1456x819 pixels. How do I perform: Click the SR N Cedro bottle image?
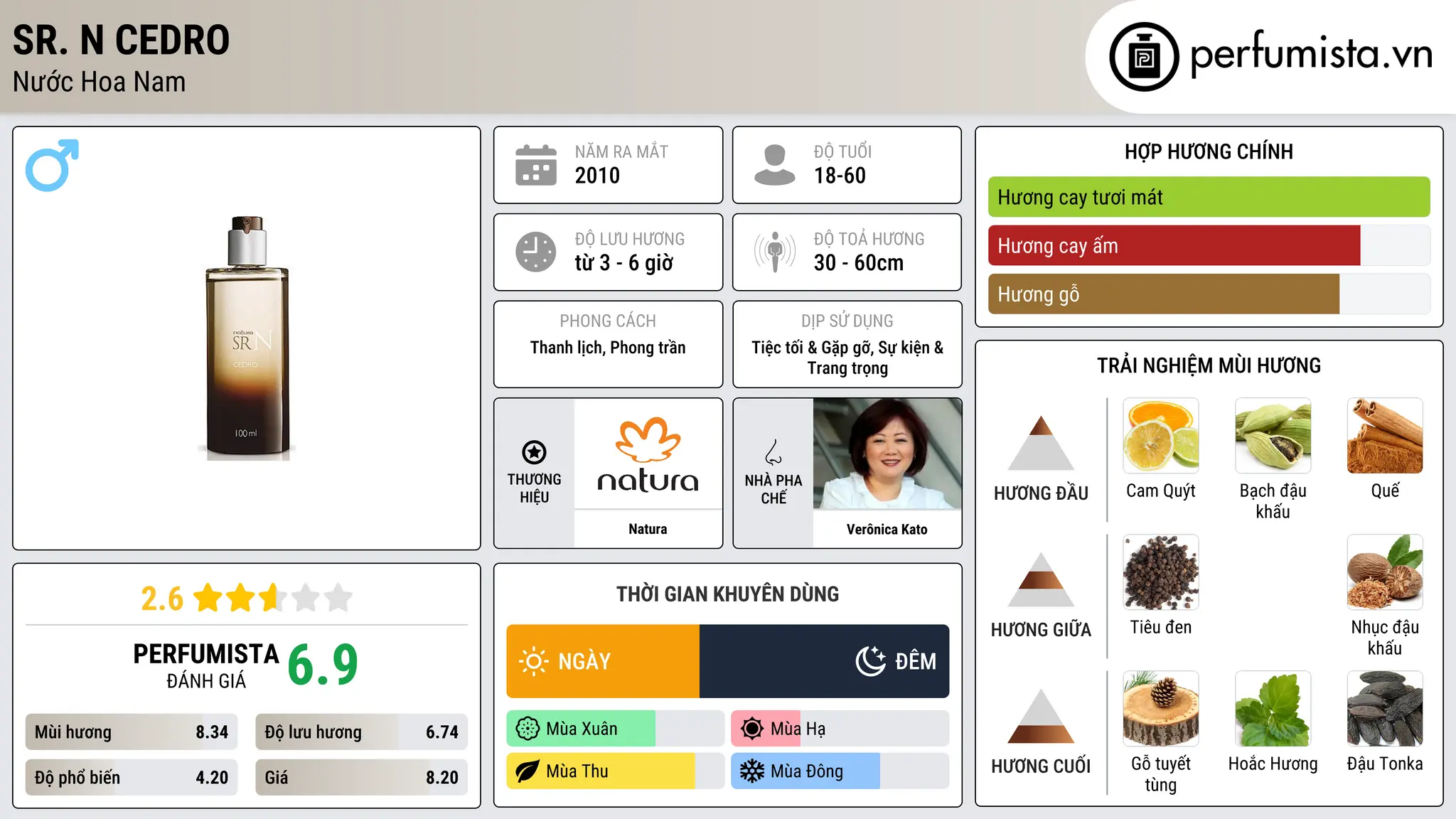[x=247, y=338]
